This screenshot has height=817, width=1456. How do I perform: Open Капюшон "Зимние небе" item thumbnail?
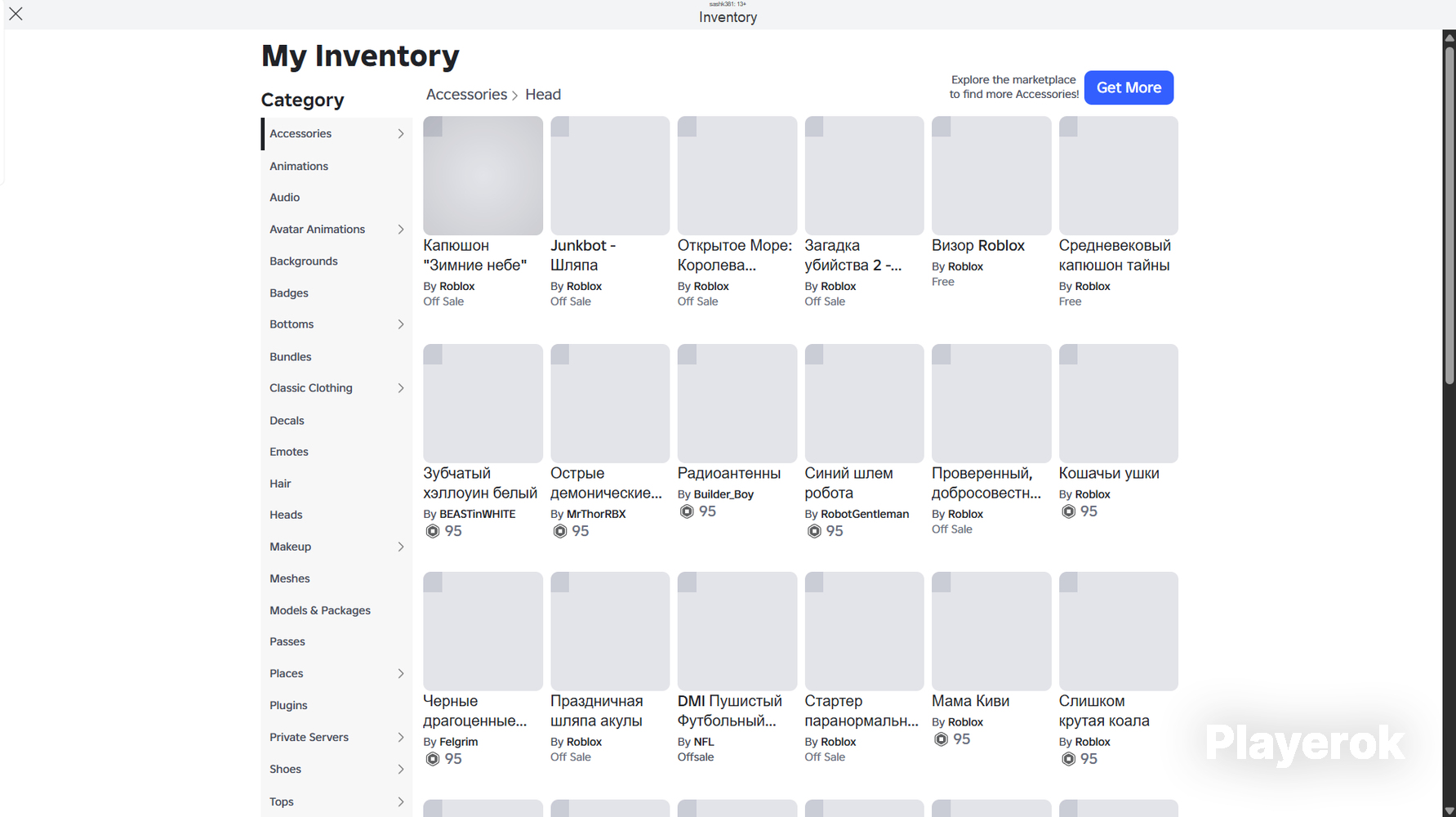[x=483, y=176]
